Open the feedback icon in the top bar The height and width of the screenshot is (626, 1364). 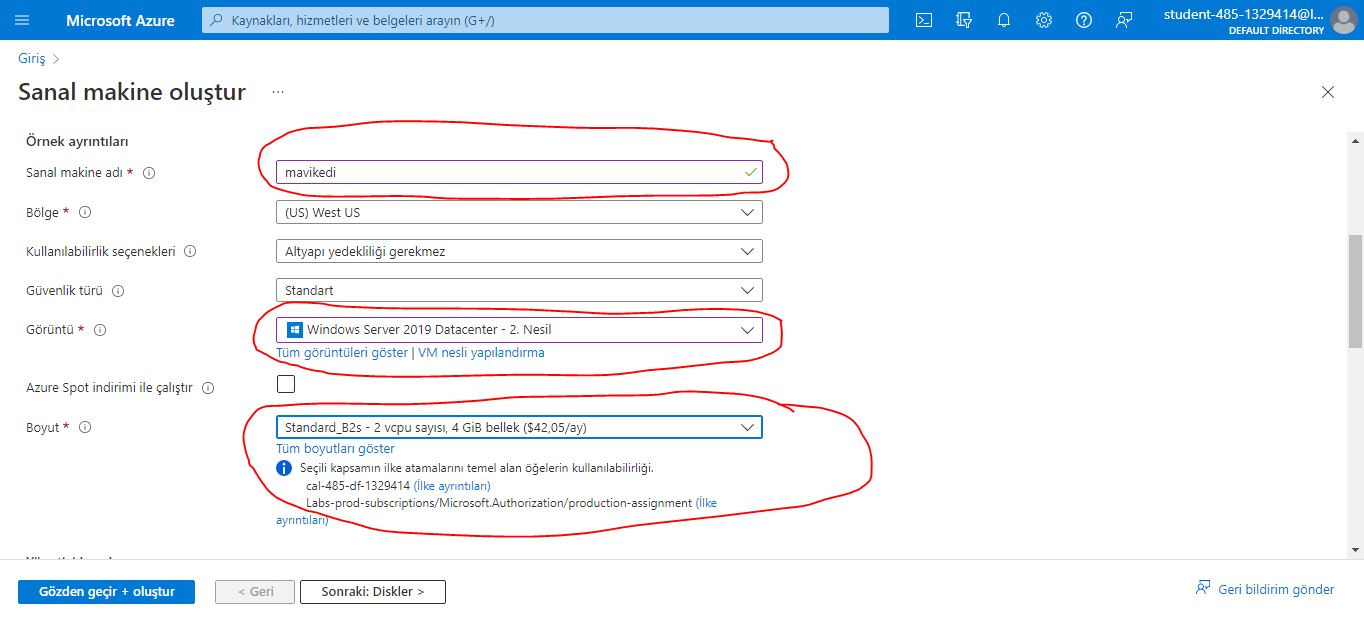coord(1124,20)
